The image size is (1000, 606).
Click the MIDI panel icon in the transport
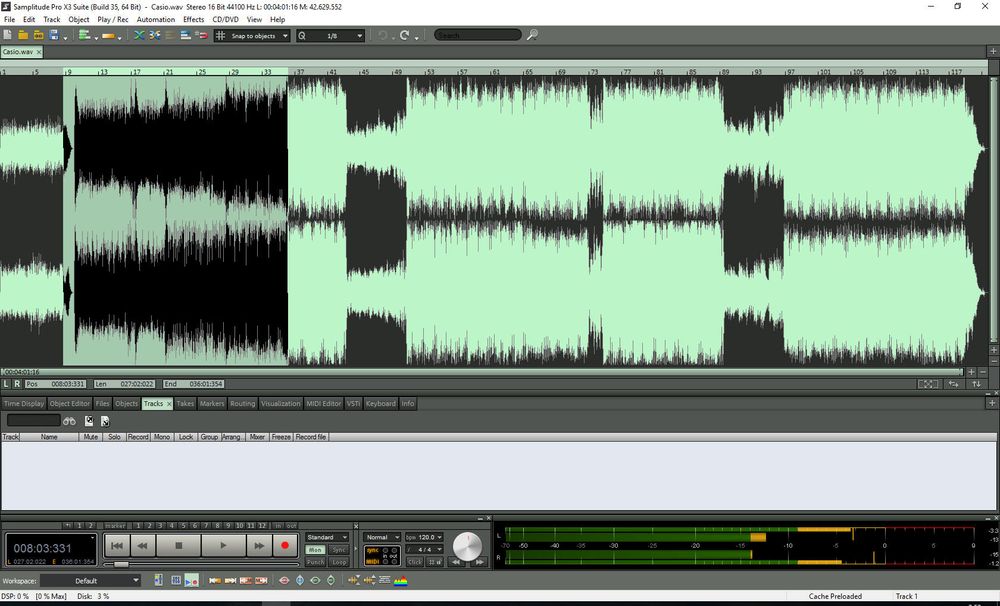click(373, 562)
